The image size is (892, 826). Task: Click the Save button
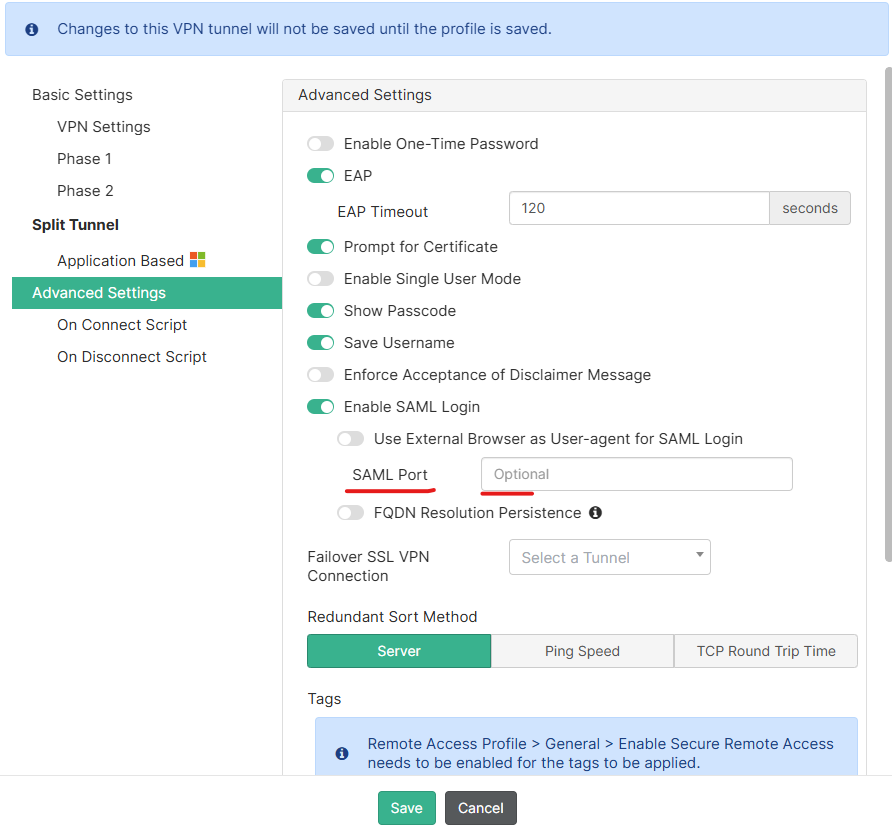(406, 808)
